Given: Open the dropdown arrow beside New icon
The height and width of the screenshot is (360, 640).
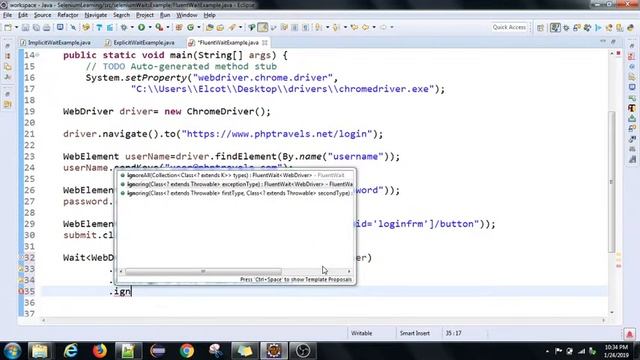Looking at the screenshot, I should coord(16,27).
